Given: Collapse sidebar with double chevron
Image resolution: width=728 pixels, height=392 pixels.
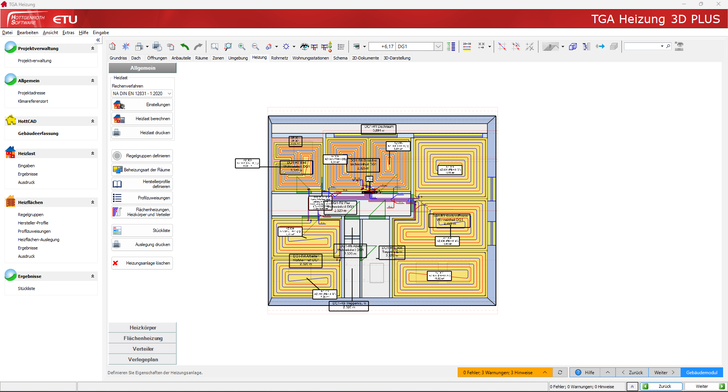Looking at the screenshot, I should [98, 40].
